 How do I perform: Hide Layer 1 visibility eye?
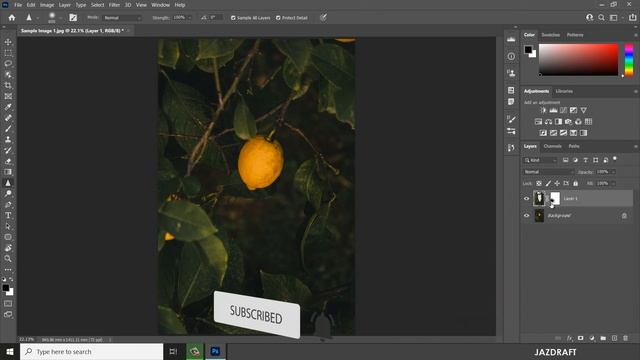tap(527, 199)
